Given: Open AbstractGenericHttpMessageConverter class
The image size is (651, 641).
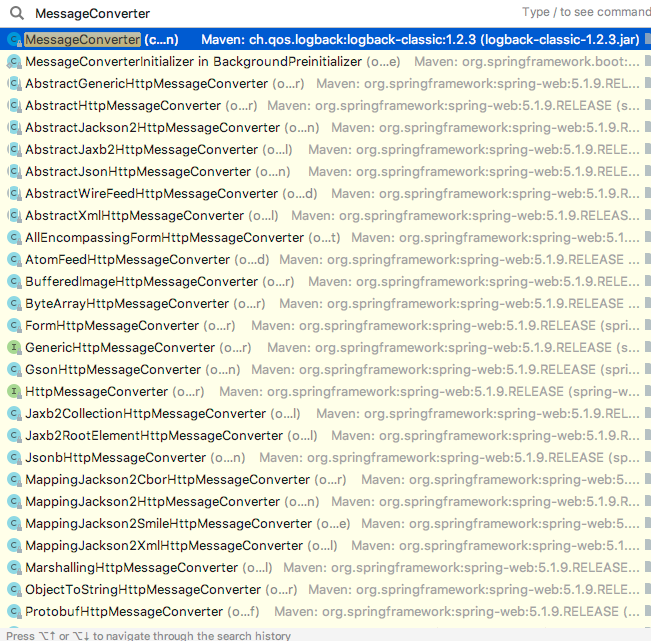Looking at the screenshot, I should click(326, 83).
